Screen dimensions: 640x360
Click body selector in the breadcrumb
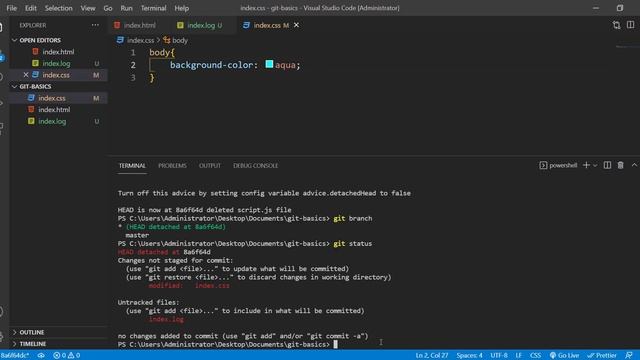[180, 40]
